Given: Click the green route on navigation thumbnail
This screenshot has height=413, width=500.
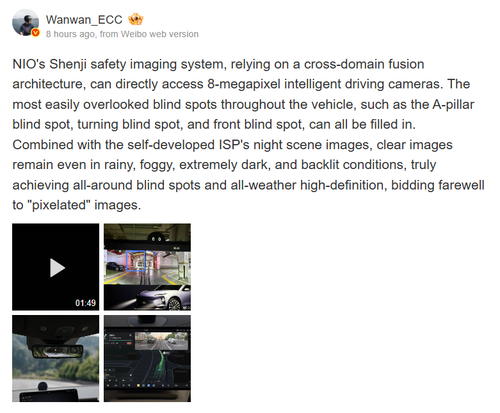Looking at the screenshot, I should pos(161,360).
